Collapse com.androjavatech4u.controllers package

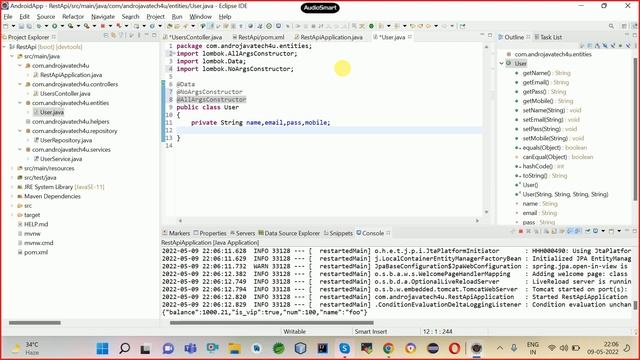(20, 84)
